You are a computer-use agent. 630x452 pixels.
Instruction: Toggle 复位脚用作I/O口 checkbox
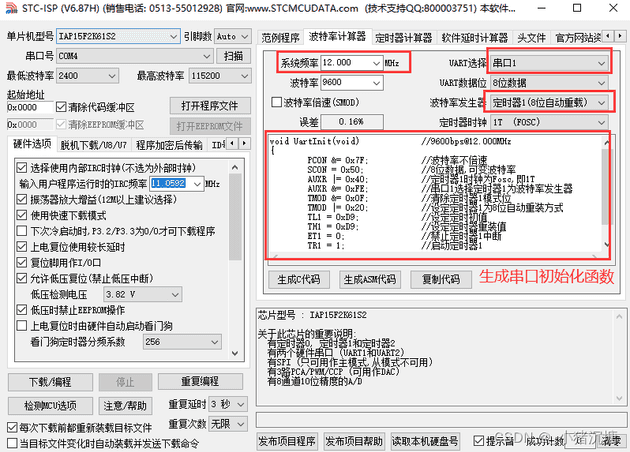point(22,263)
